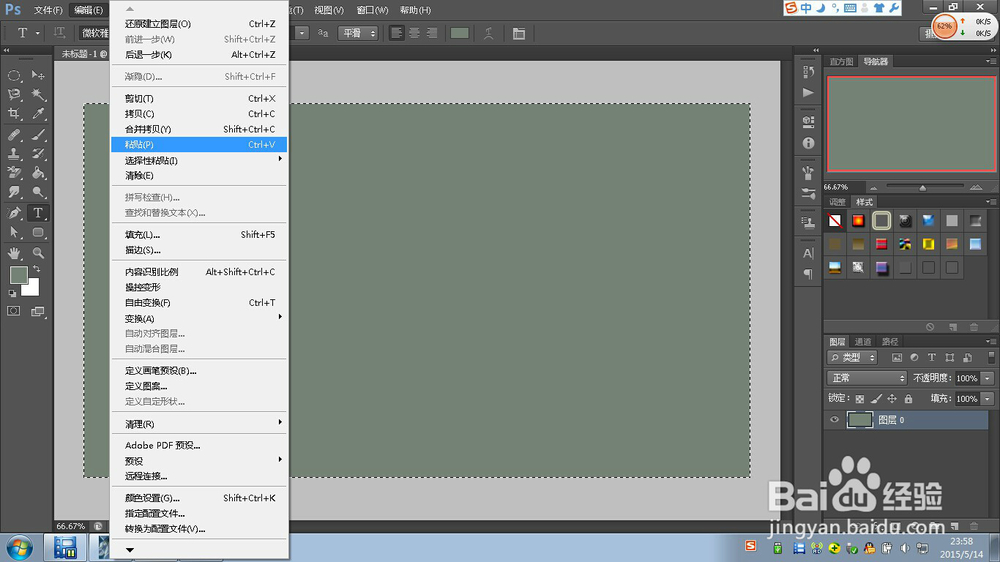Open the blend mode 正常 dropdown
The width and height of the screenshot is (1000, 562).
pyautogui.click(x=867, y=378)
